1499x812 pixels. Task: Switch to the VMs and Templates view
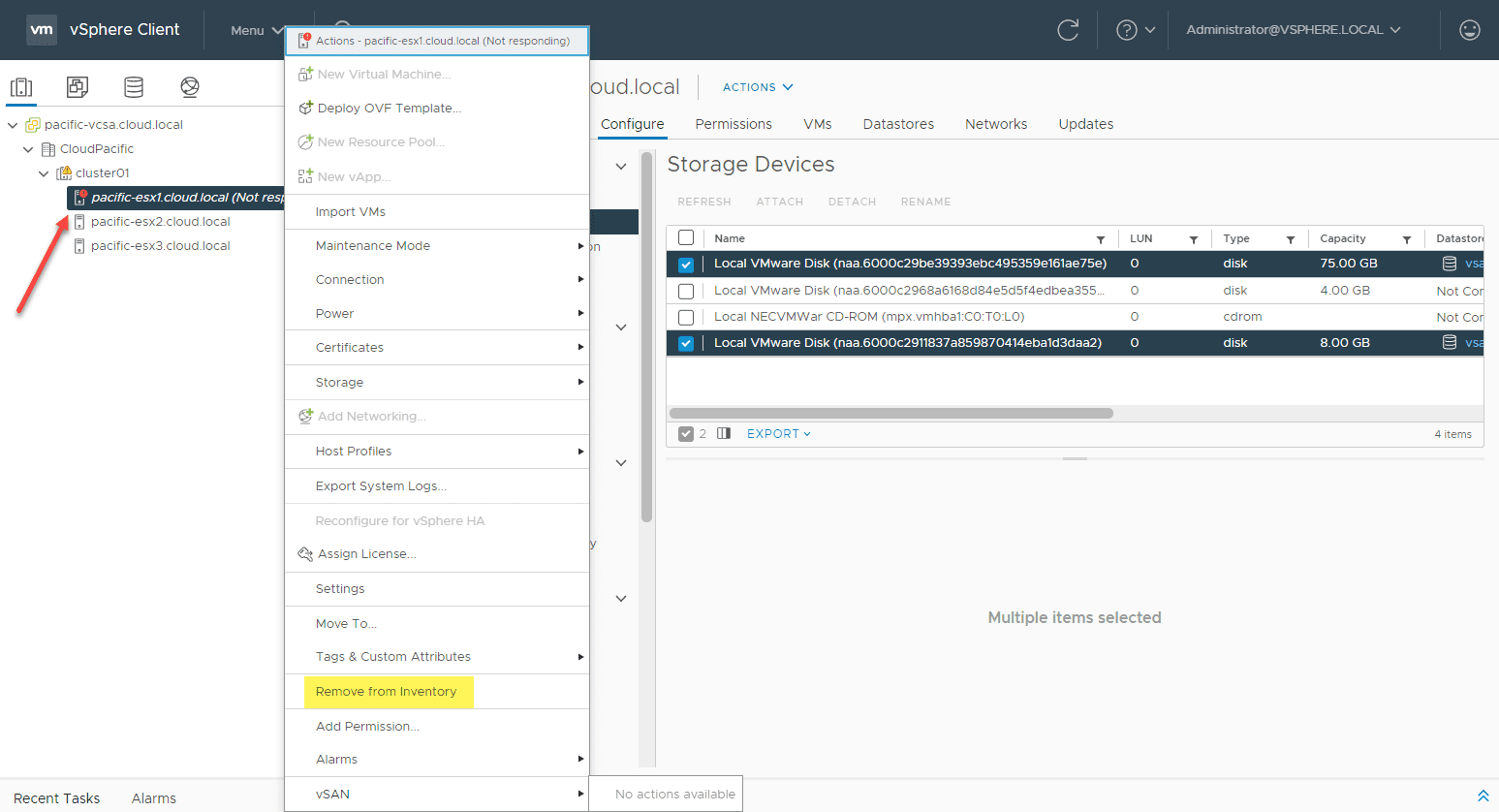click(x=78, y=87)
